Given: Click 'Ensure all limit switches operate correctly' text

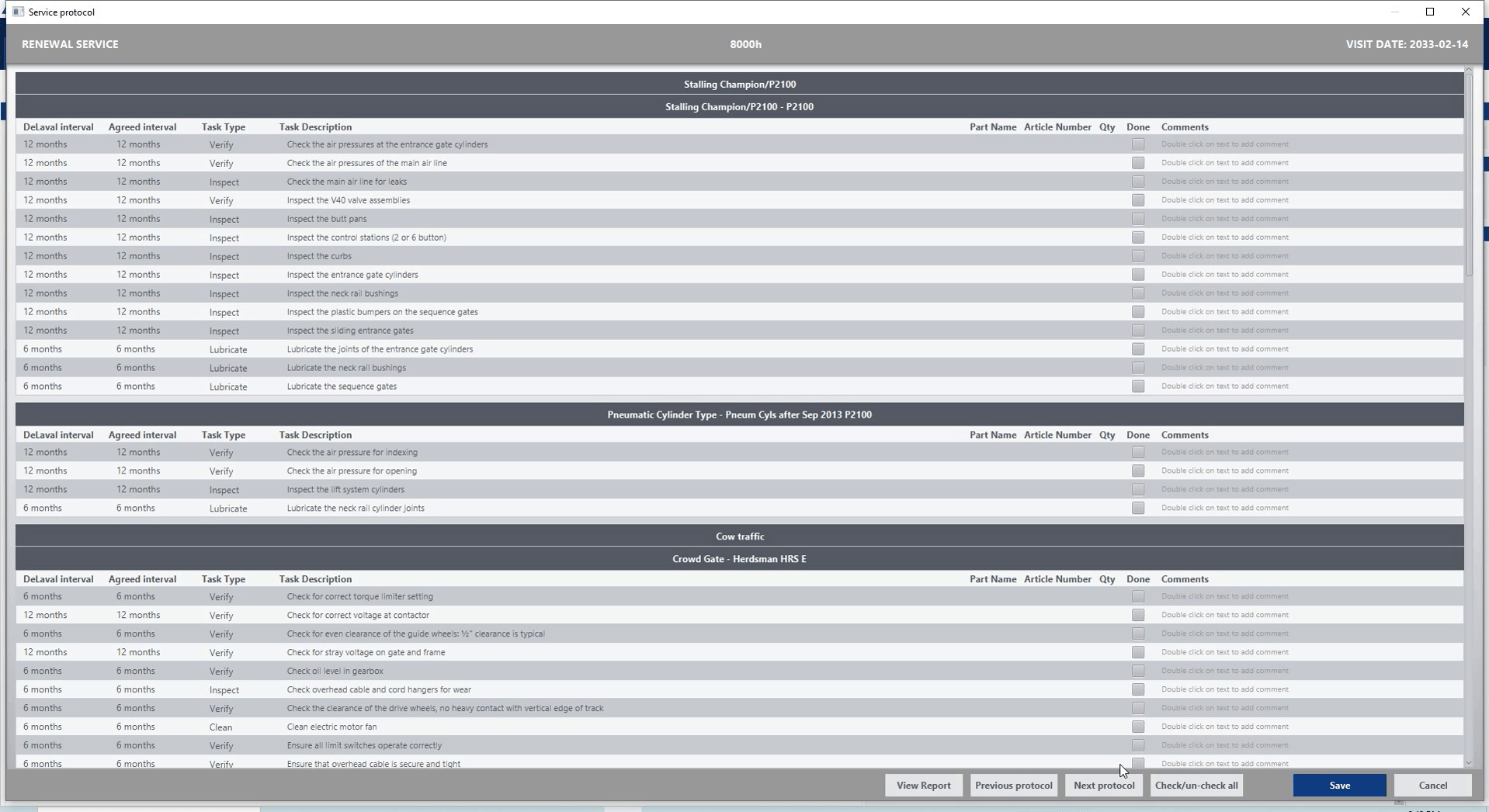Looking at the screenshot, I should pyautogui.click(x=364, y=745).
